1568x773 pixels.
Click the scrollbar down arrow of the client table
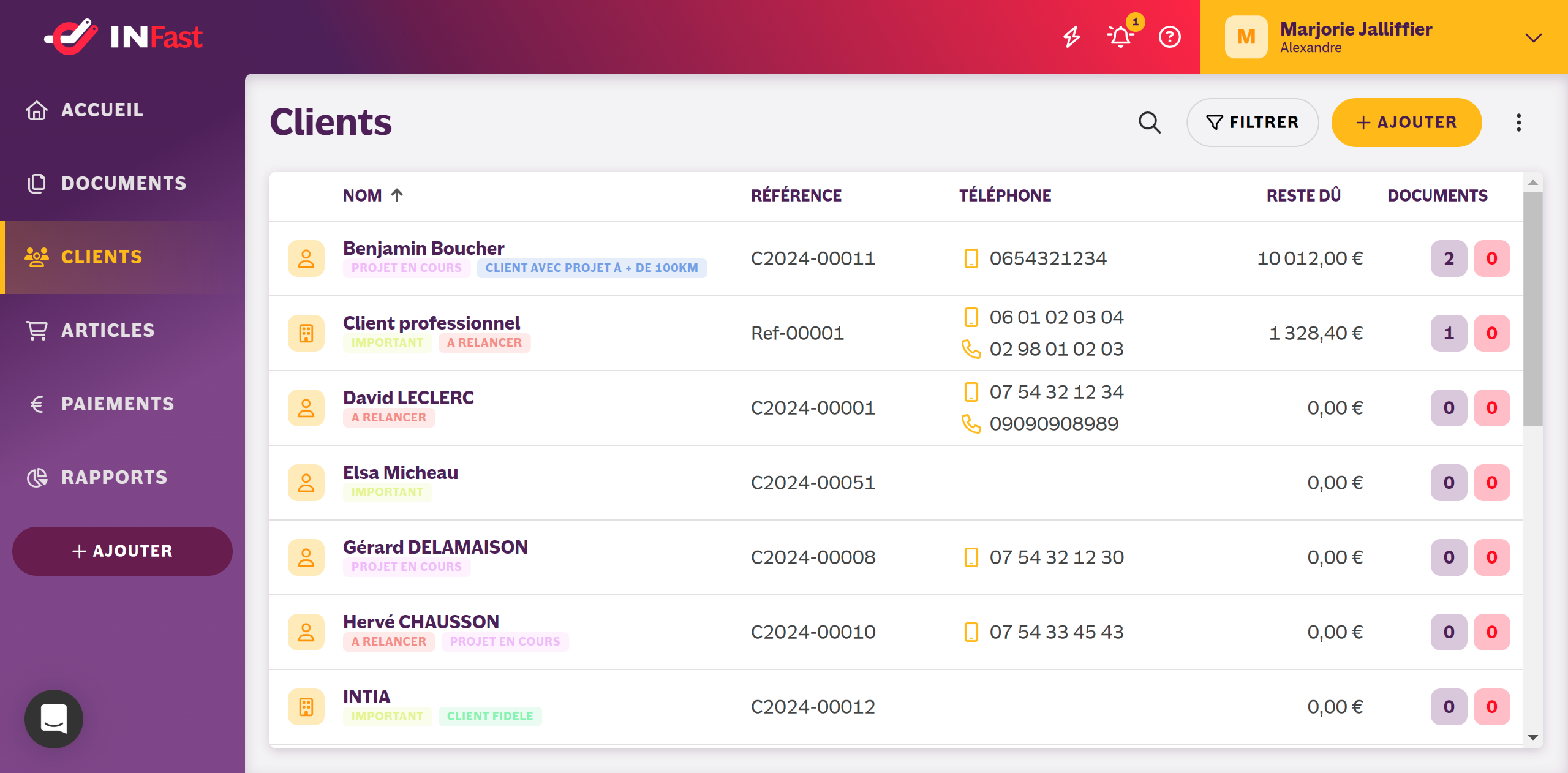click(1533, 737)
